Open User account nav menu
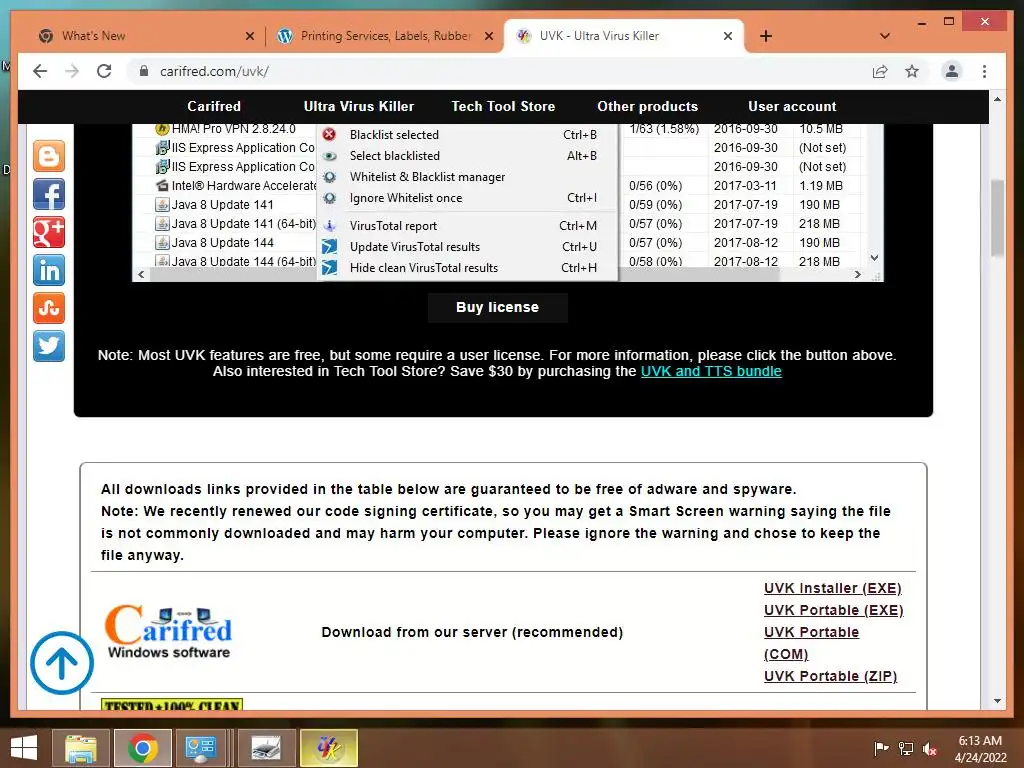The height and width of the screenshot is (768, 1024). pyautogui.click(x=792, y=106)
